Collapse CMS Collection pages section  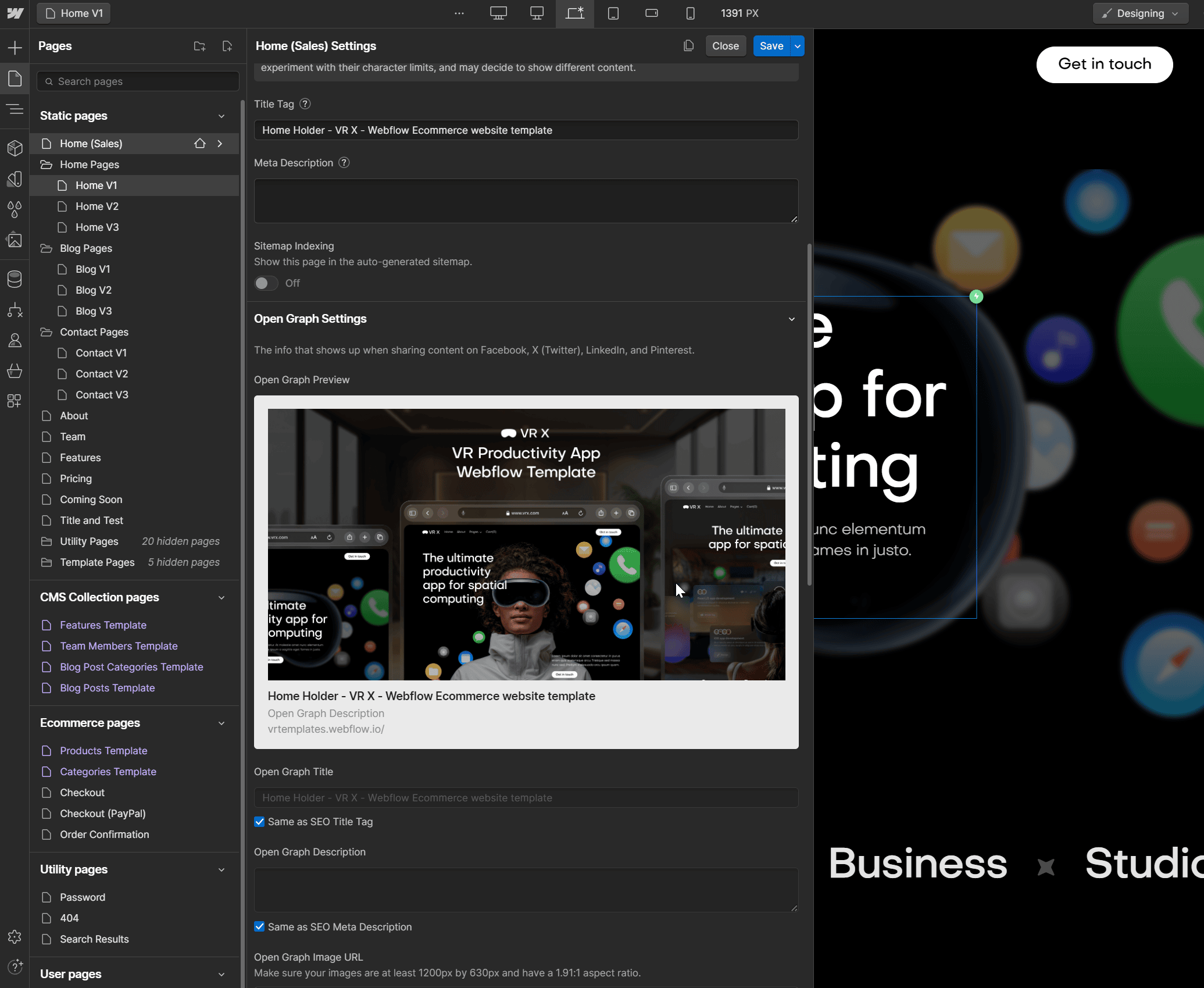click(221, 597)
